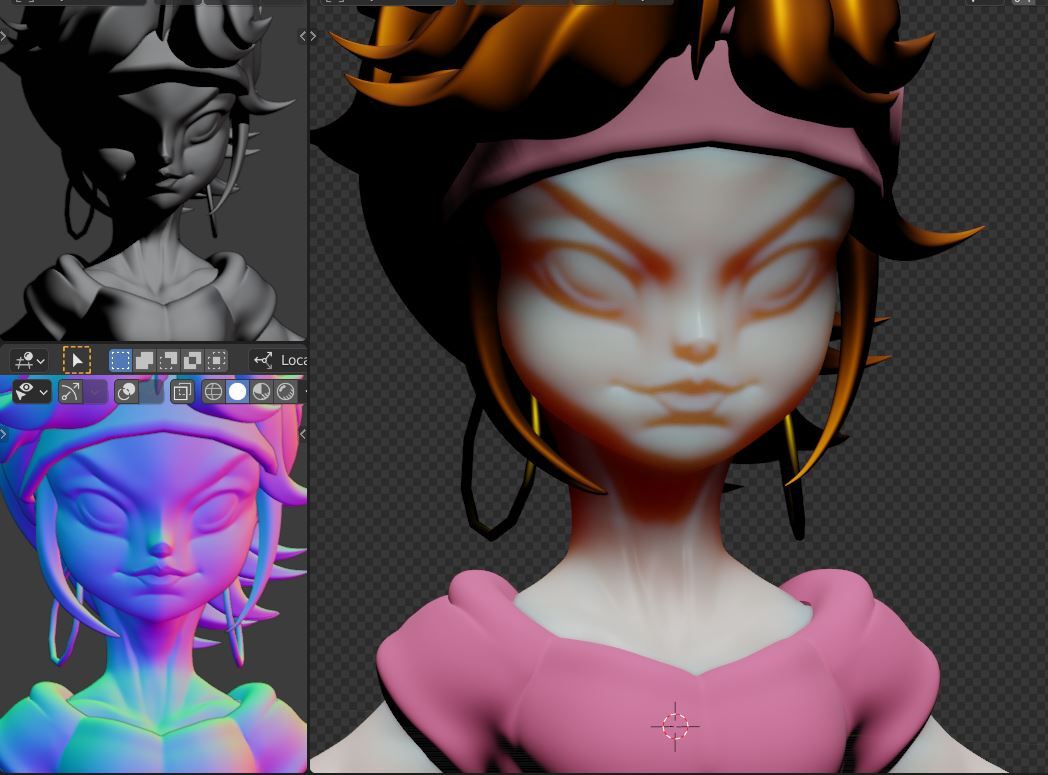Choose the Invert Selection mode icon
The height and width of the screenshot is (775, 1048).
[x=193, y=360]
